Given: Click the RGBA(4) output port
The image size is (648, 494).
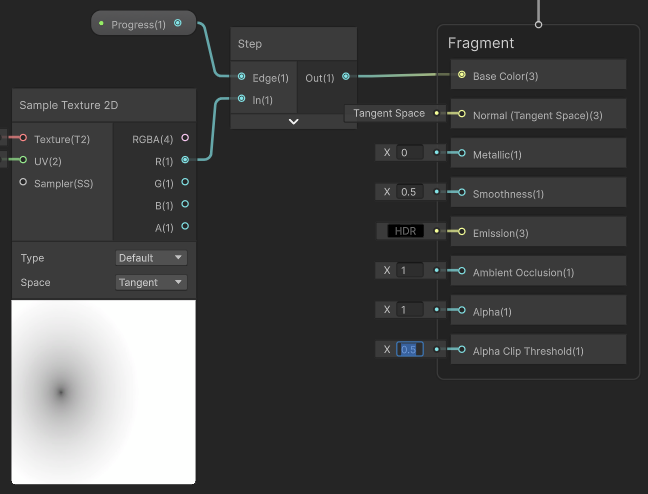Looking at the screenshot, I should (x=185, y=138).
